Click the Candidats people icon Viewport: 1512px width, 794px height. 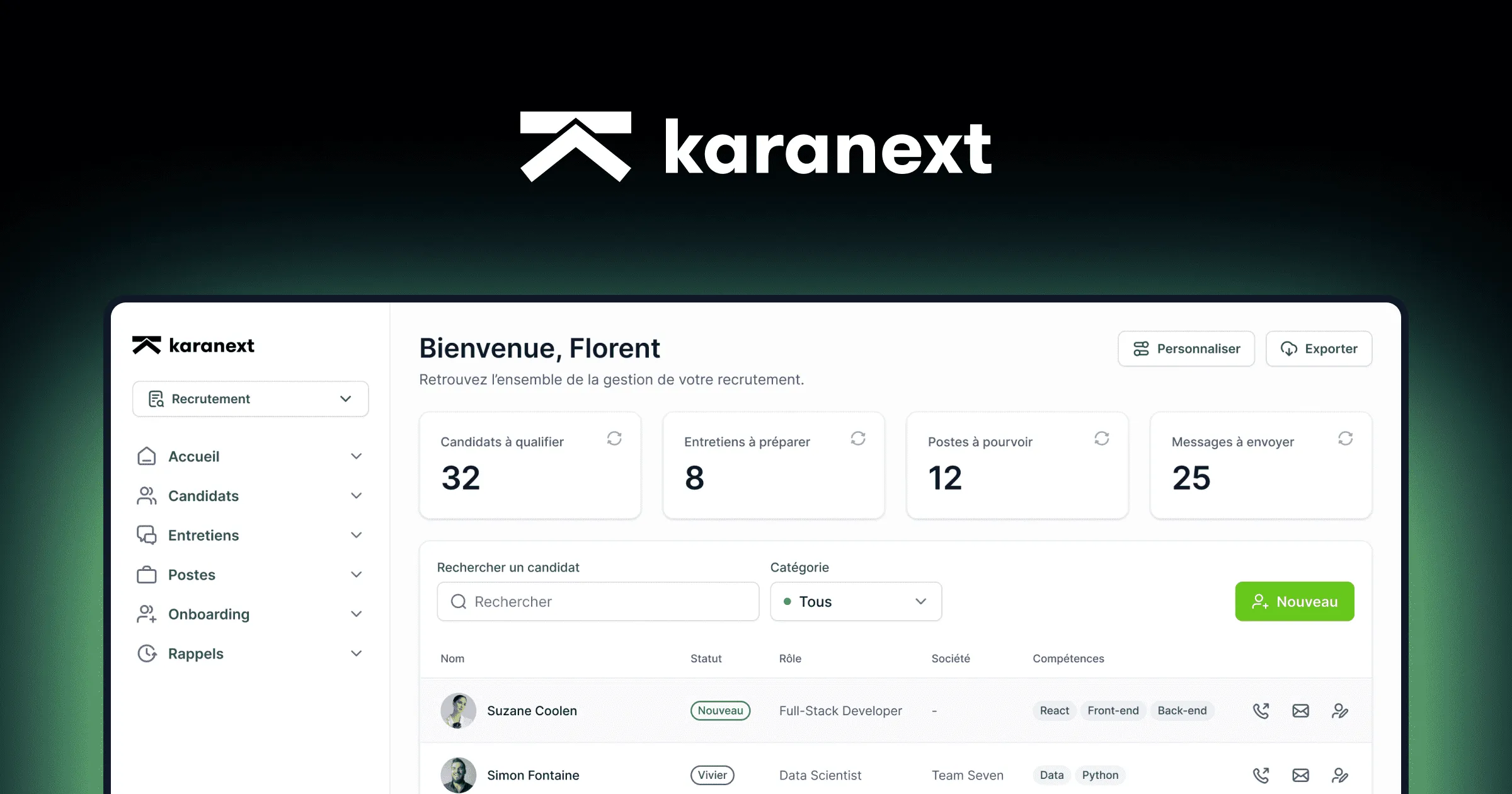[147, 496]
